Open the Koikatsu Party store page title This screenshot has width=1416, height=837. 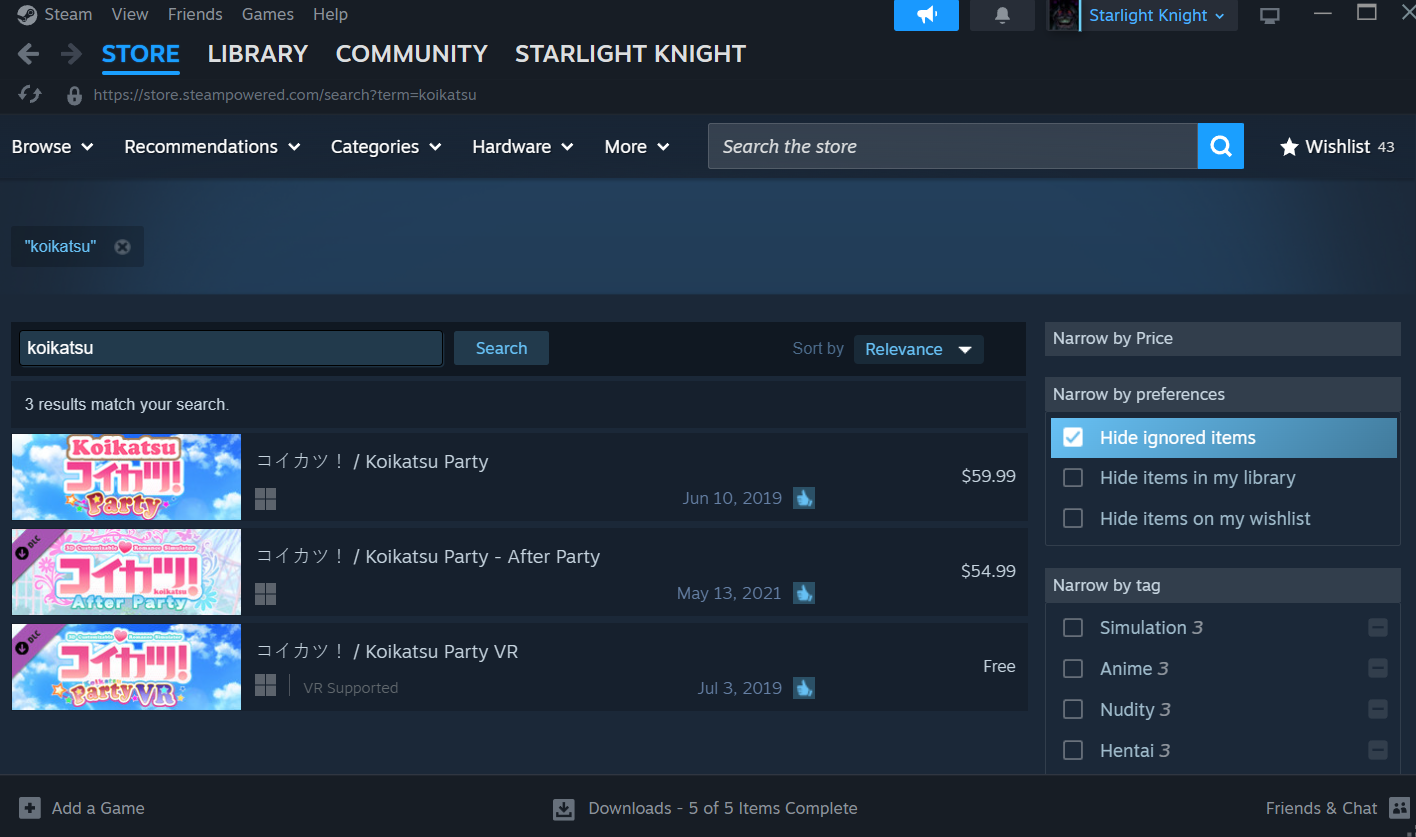(x=372, y=462)
